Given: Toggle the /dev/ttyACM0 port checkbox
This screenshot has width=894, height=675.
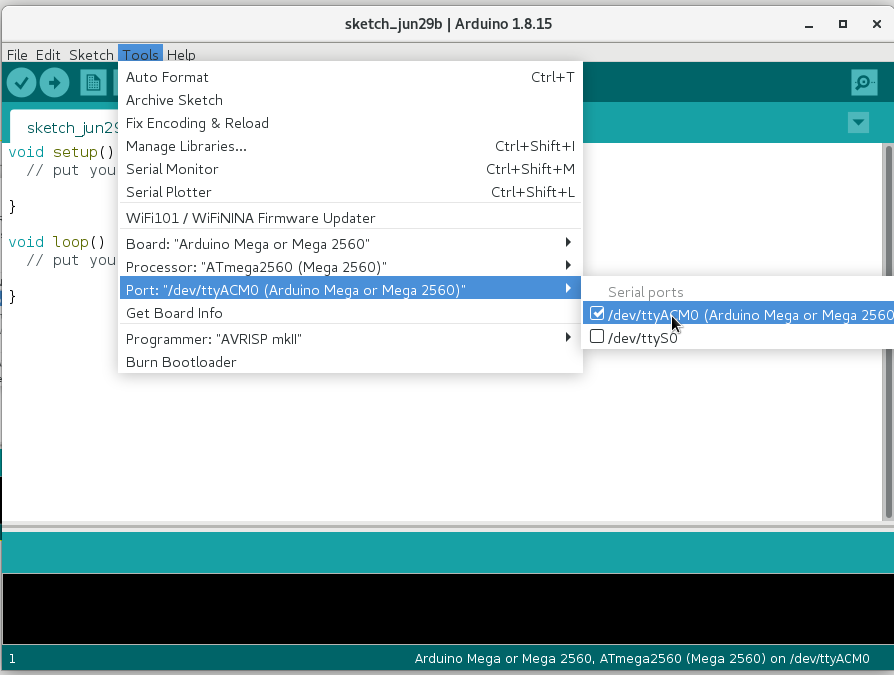Looking at the screenshot, I should (x=597, y=314).
